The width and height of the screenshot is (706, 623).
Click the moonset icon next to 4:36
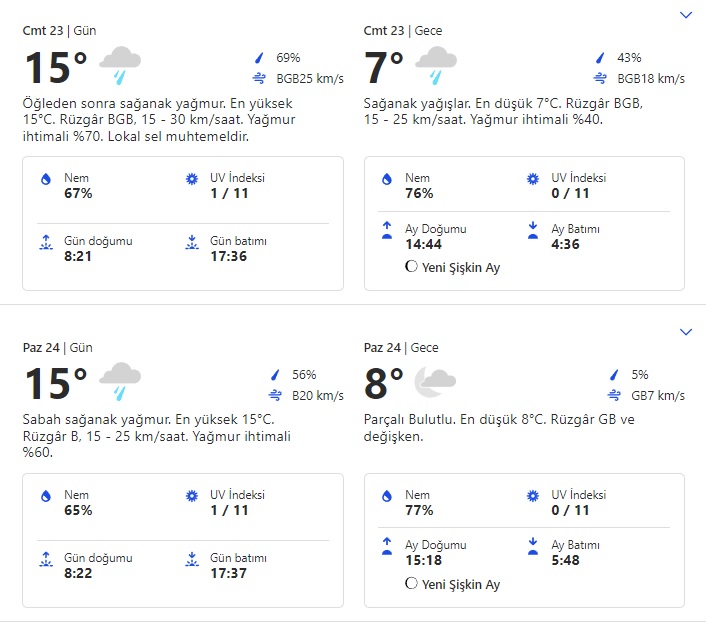tap(533, 230)
